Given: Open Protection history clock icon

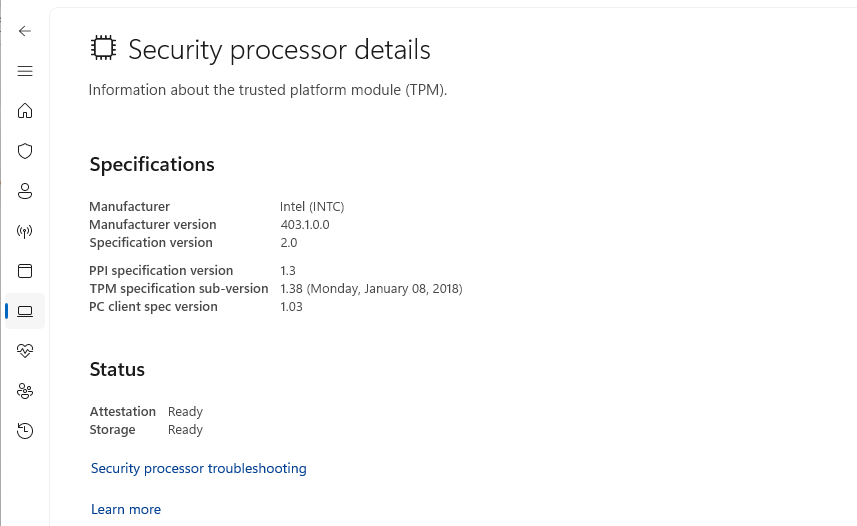Looking at the screenshot, I should (25, 431).
